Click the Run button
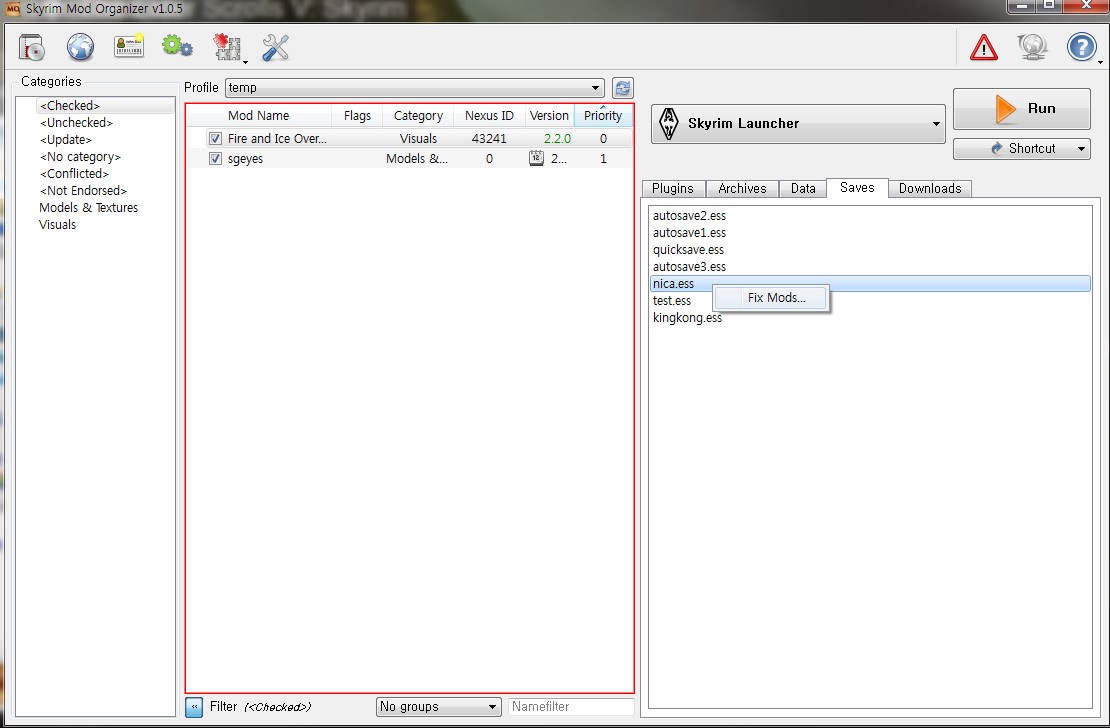The width and height of the screenshot is (1110, 728). 1022,108
